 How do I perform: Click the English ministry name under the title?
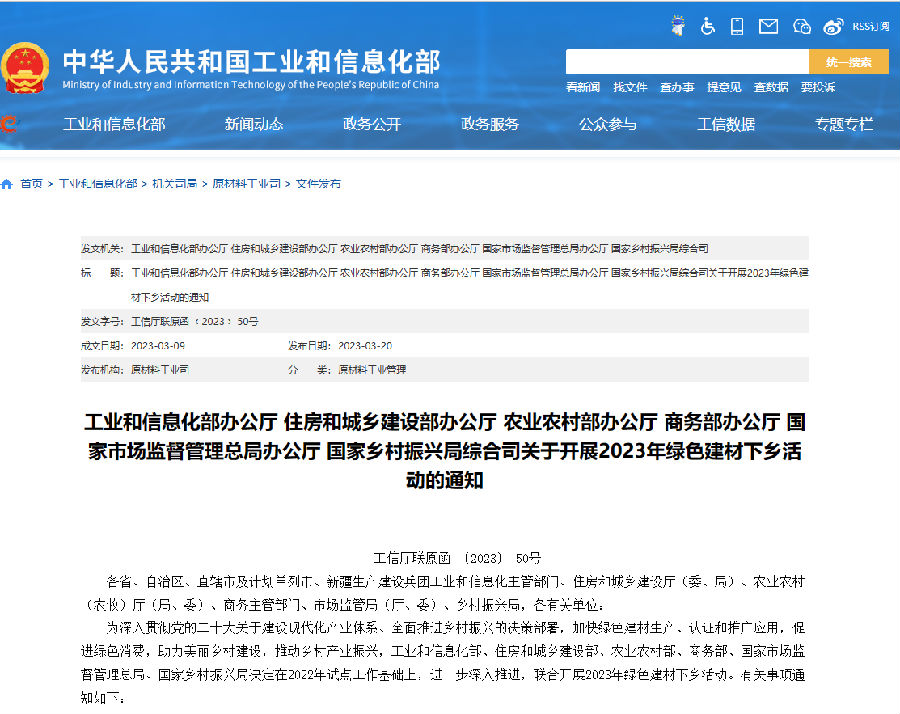(250, 85)
